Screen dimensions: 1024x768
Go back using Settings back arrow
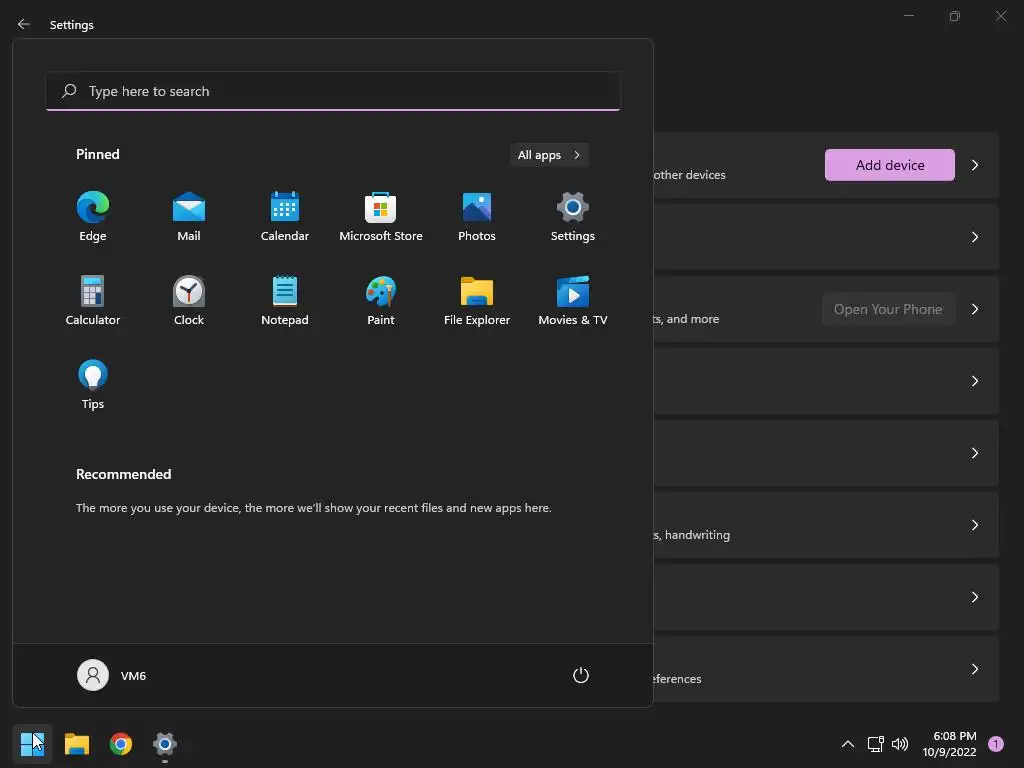pyautogui.click(x=24, y=24)
